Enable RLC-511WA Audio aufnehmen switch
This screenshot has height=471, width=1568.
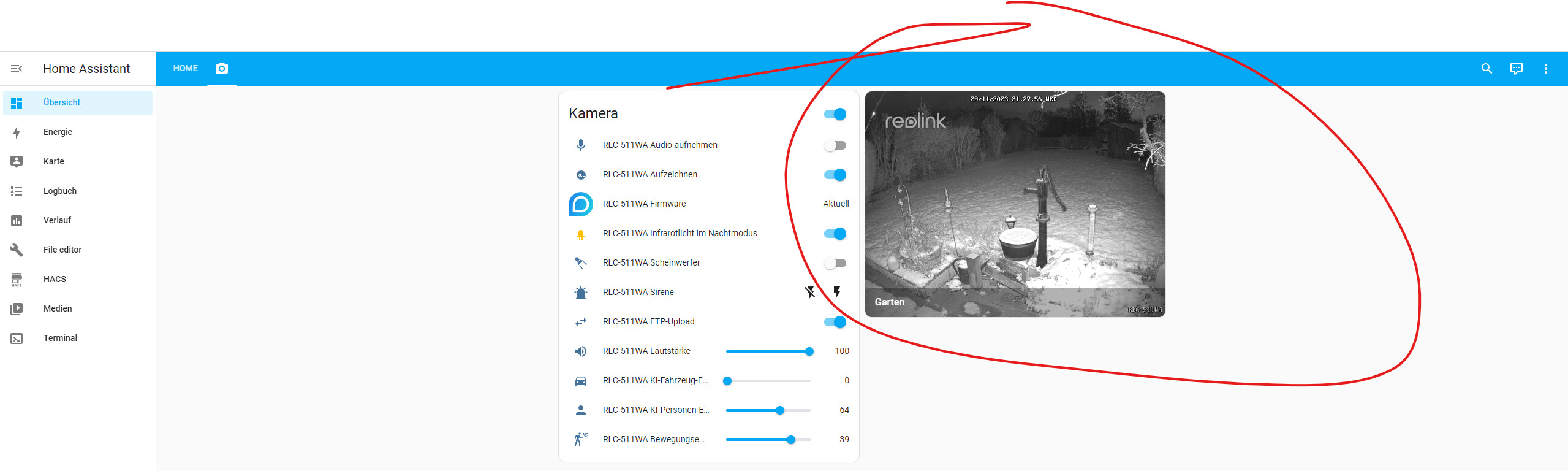click(835, 145)
